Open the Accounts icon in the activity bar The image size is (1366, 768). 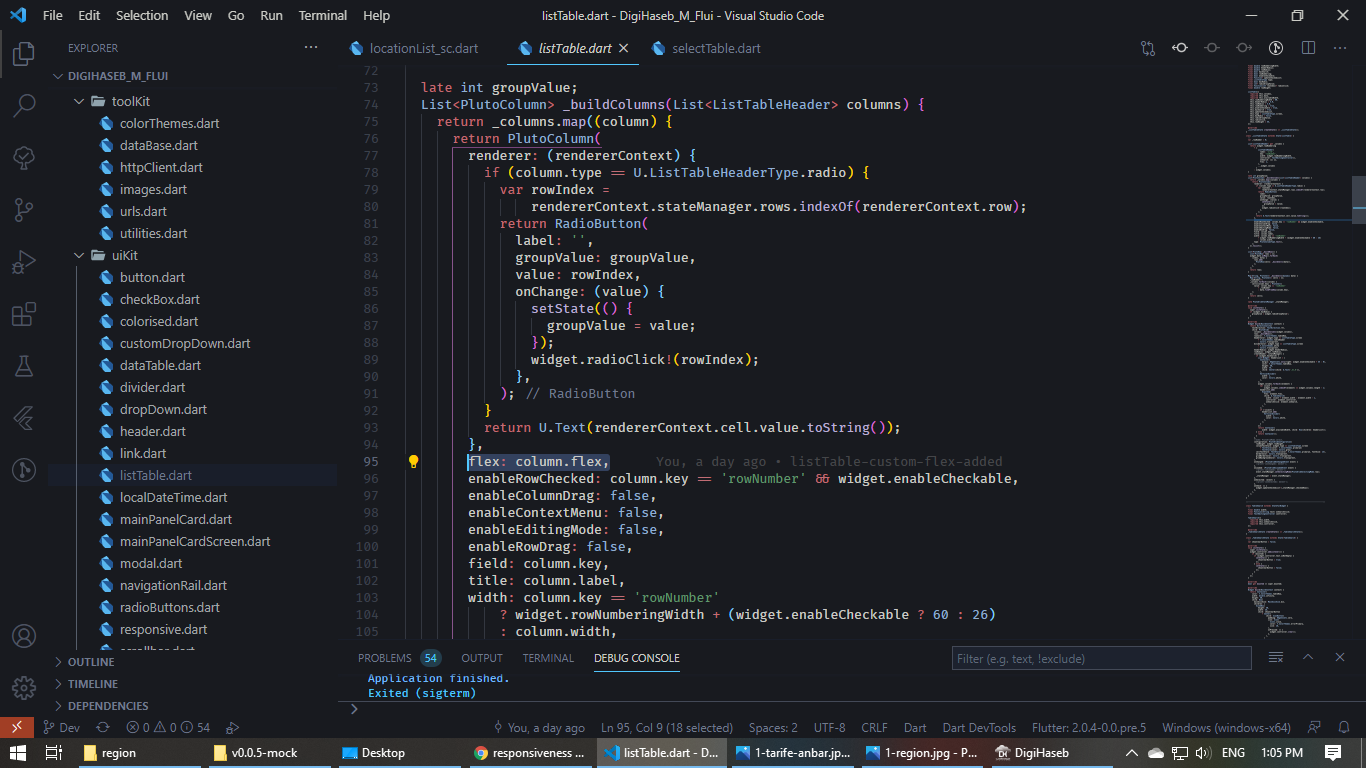[x=24, y=635]
